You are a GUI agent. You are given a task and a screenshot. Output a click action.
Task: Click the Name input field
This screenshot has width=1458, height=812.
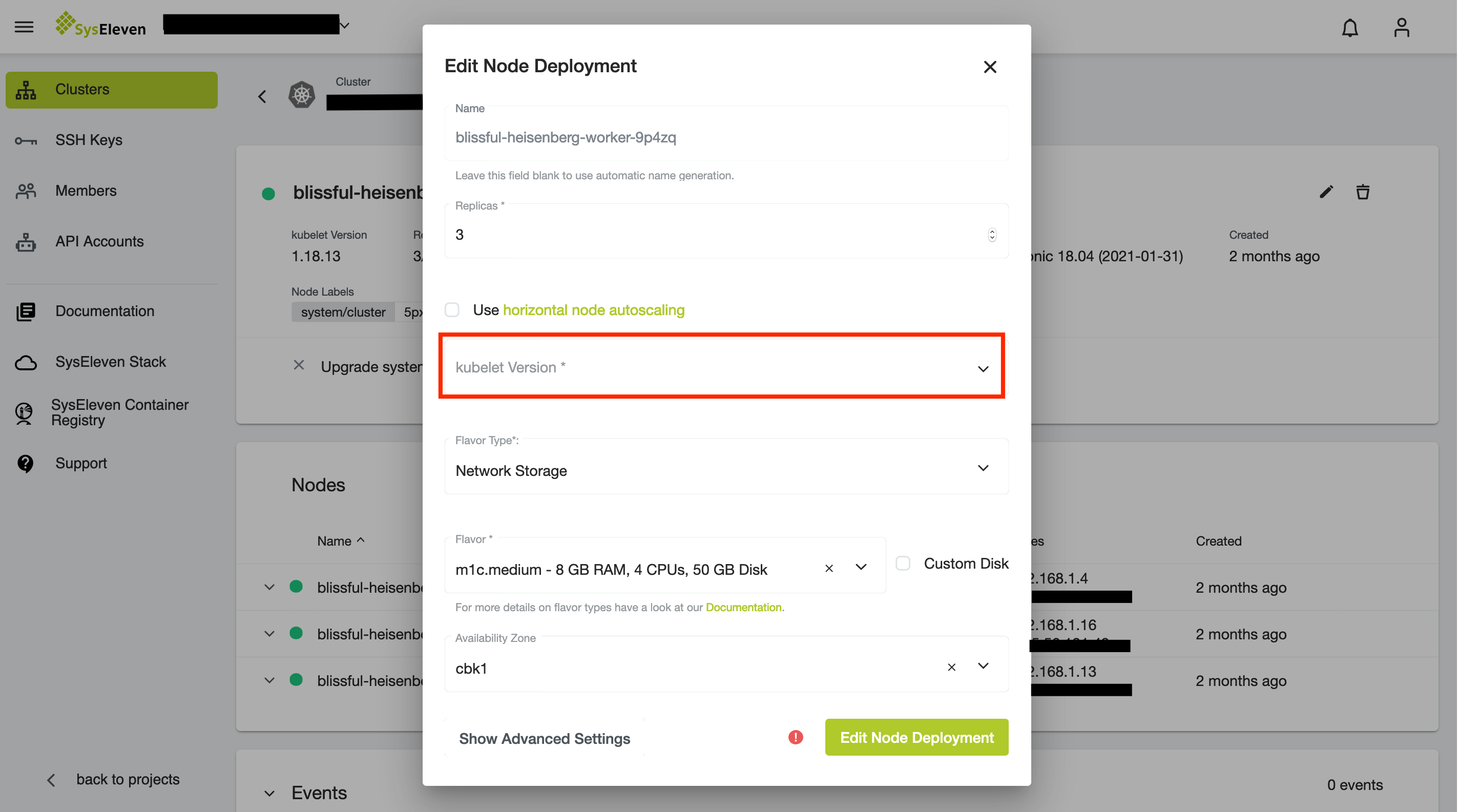tap(726, 134)
